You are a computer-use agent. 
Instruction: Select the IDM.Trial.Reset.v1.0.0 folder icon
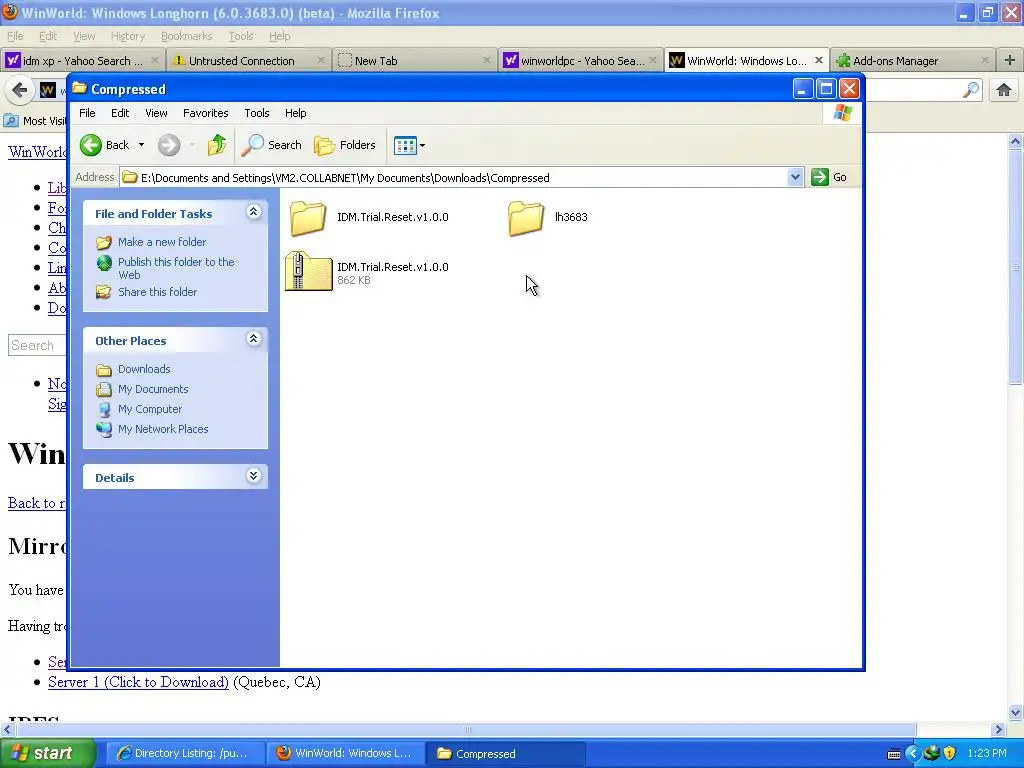pyautogui.click(x=308, y=217)
